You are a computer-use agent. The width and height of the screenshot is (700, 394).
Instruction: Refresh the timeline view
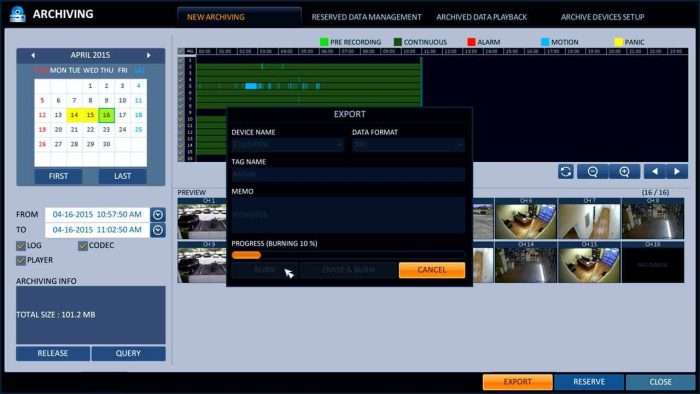(566, 172)
